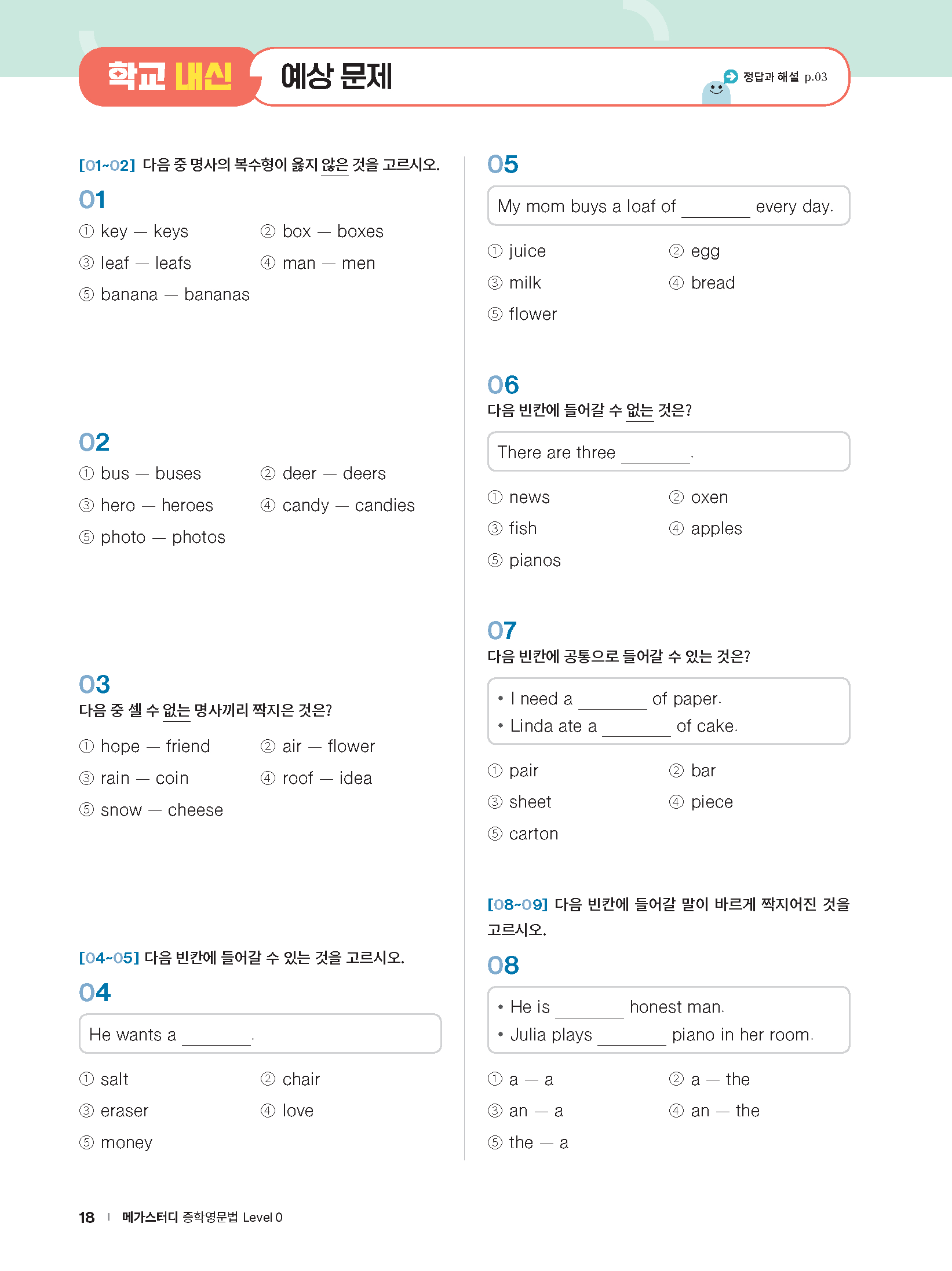
Task: Click the question number 05 heading
Action: point(502,165)
